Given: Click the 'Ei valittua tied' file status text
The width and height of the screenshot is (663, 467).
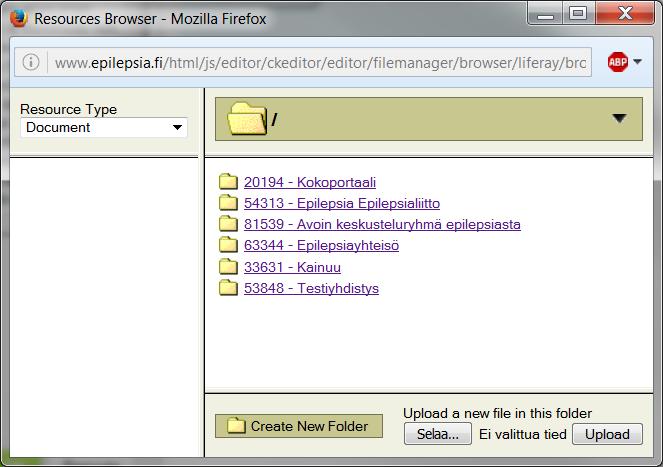Looking at the screenshot, I should click(x=523, y=434).
